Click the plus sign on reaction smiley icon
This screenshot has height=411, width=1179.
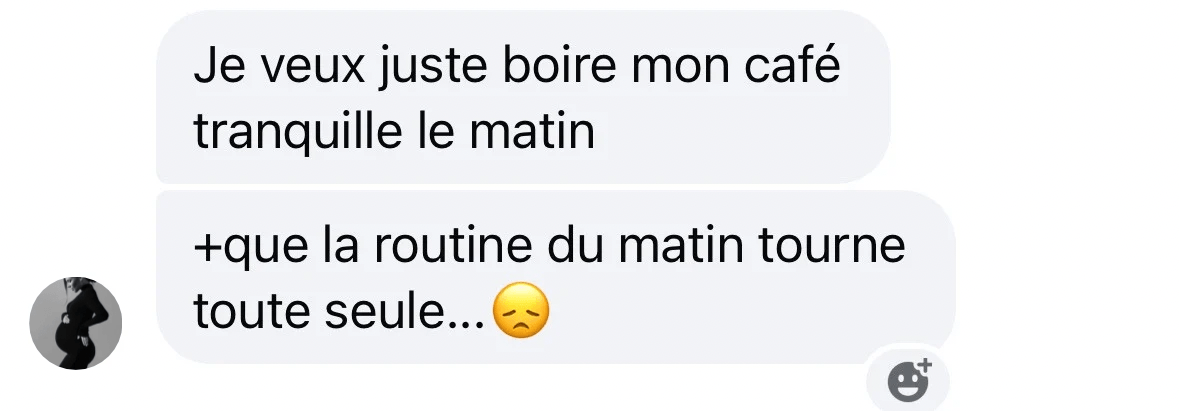[x=926, y=364]
